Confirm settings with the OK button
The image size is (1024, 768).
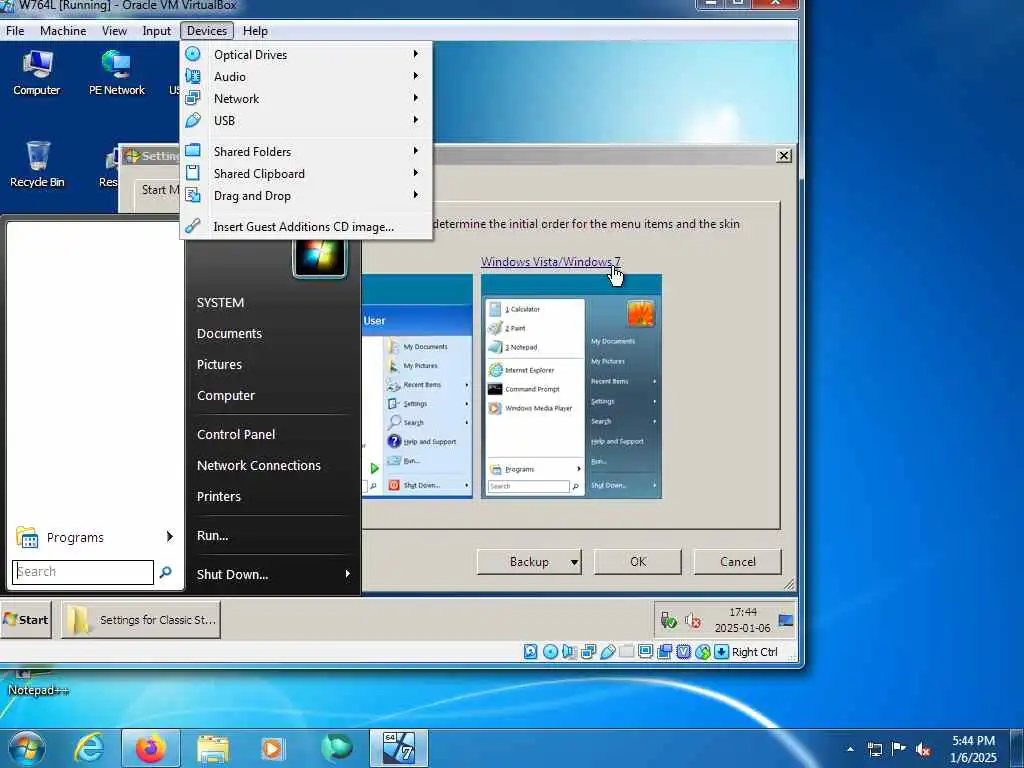[637, 562]
